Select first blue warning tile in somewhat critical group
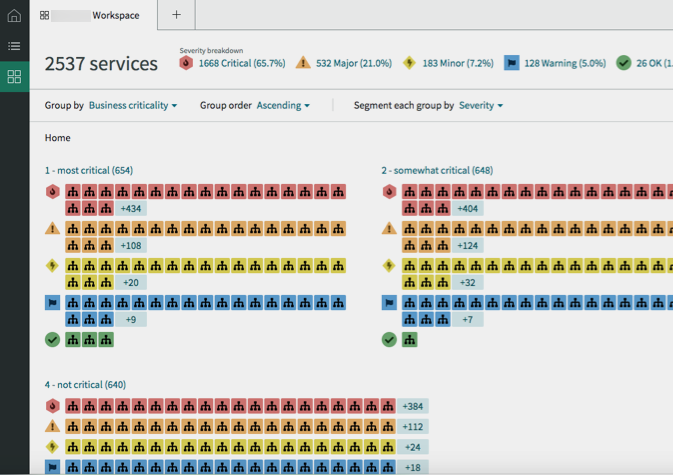673x475 pixels. 410,303
